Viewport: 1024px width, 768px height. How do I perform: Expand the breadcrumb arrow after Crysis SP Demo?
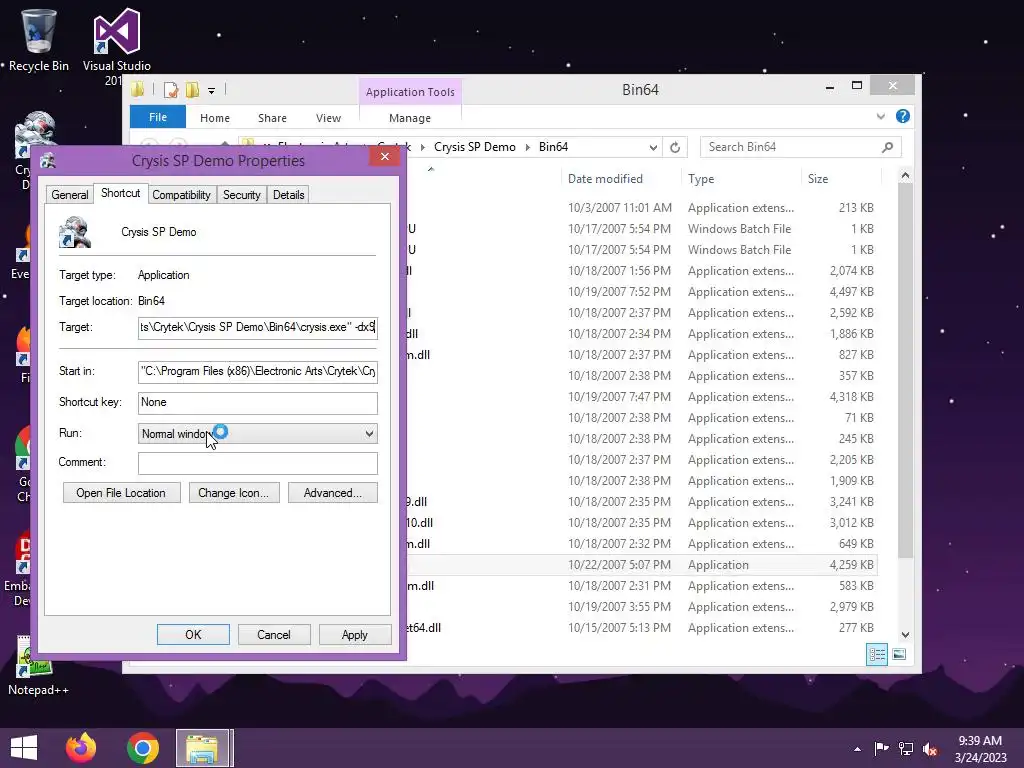pos(528,148)
